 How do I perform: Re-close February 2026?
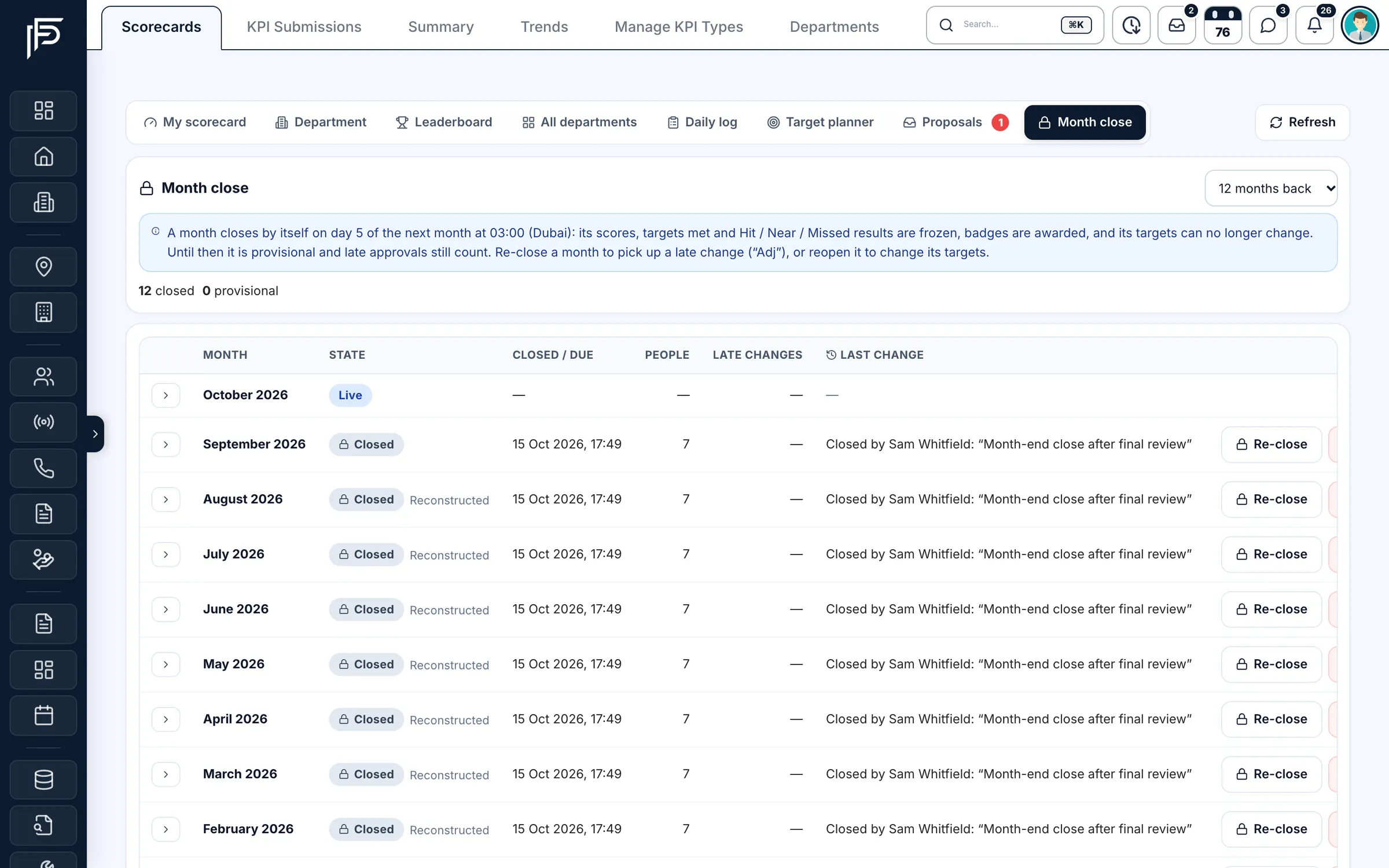coord(1272,829)
